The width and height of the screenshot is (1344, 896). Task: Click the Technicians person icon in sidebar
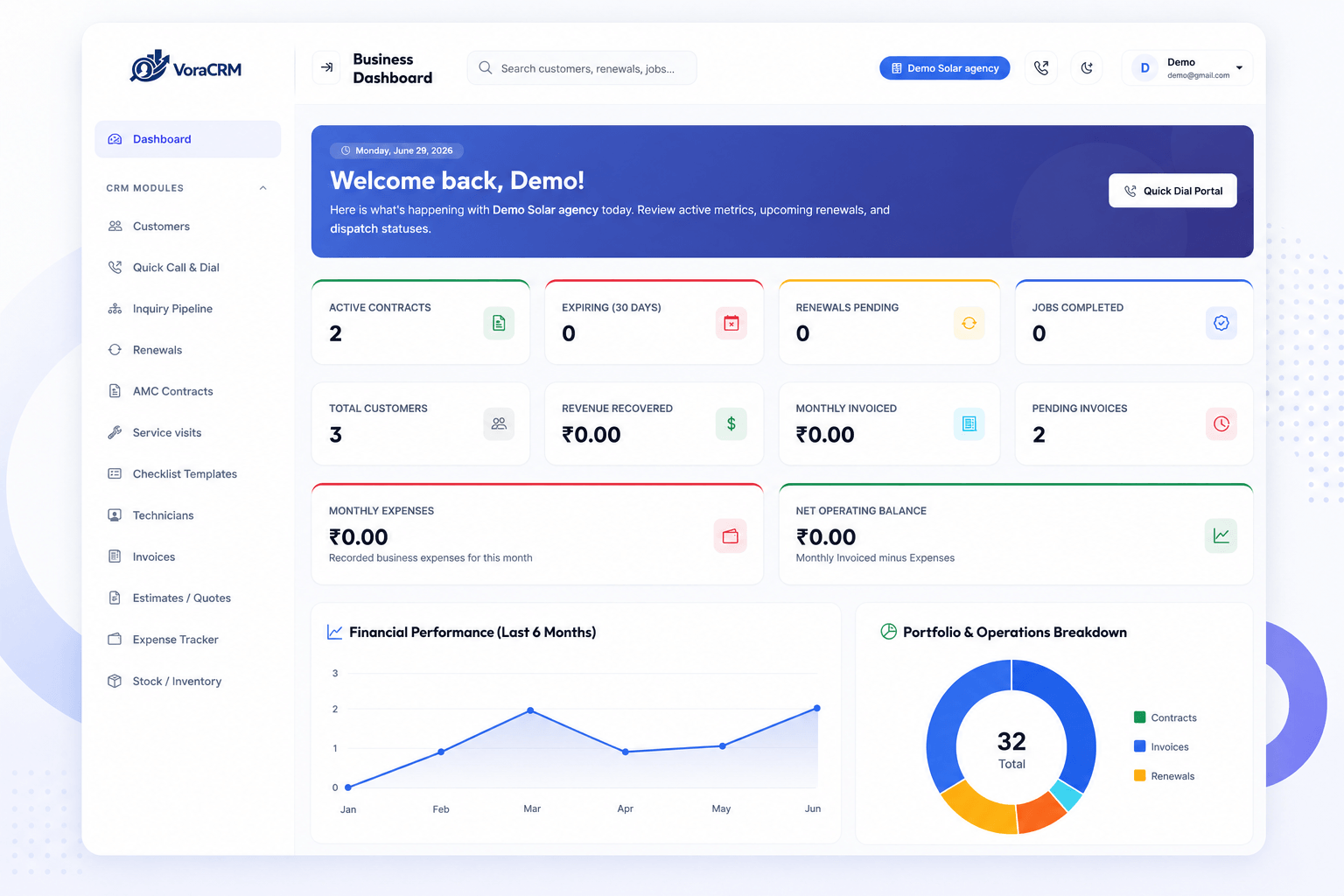(x=115, y=515)
